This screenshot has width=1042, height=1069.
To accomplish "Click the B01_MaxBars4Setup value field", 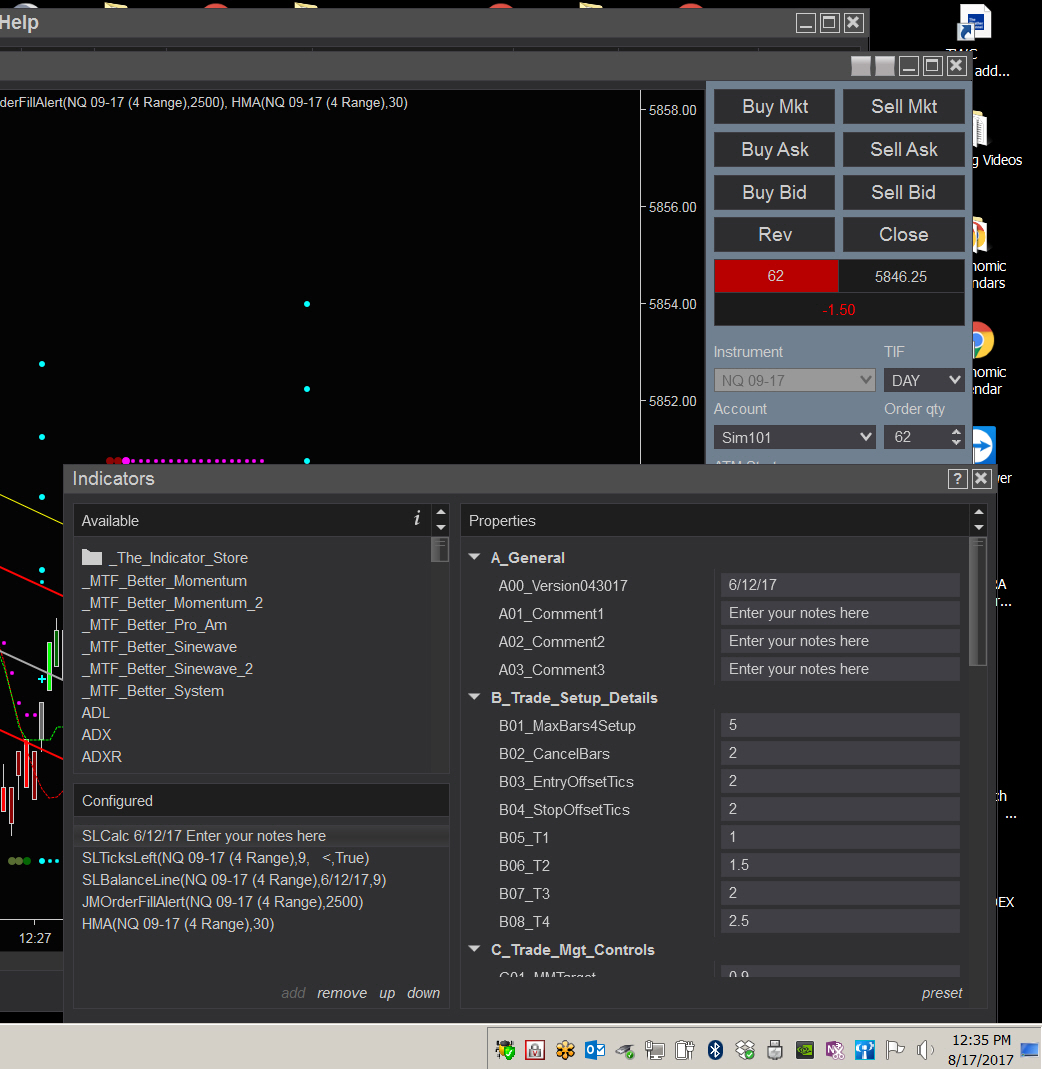I will 840,725.
